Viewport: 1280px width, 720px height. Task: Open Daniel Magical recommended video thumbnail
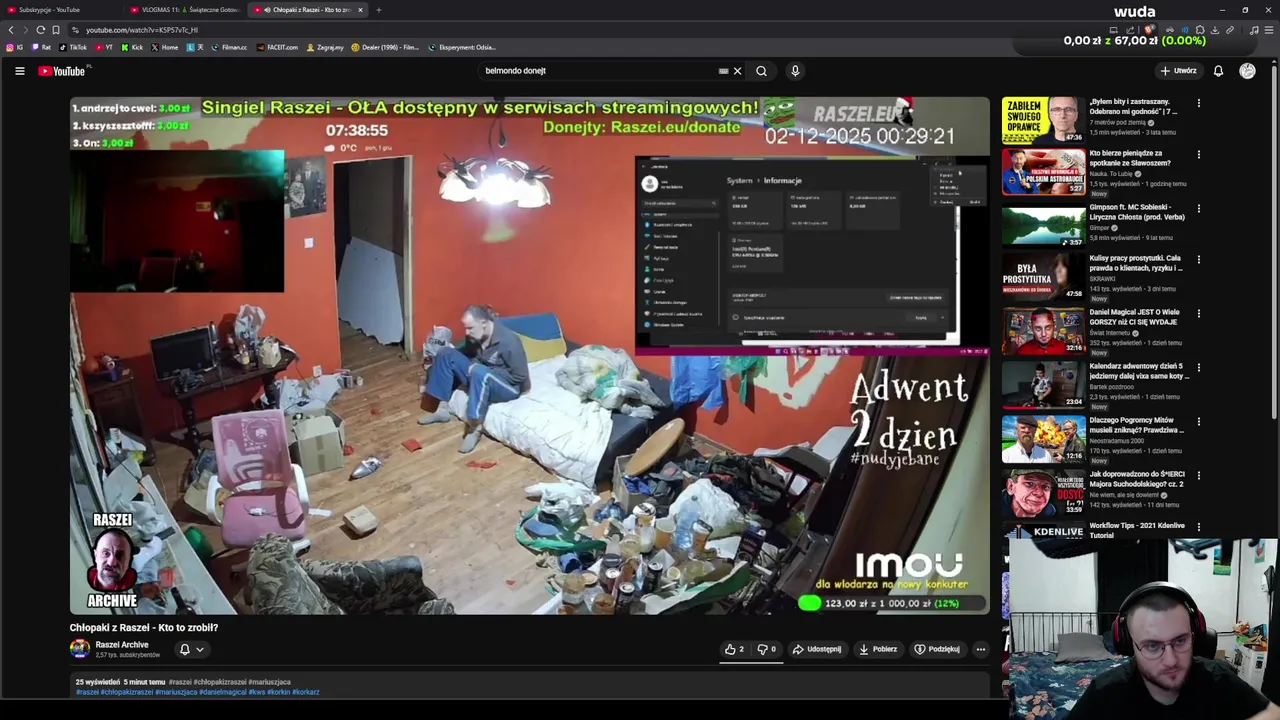tap(1043, 331)
